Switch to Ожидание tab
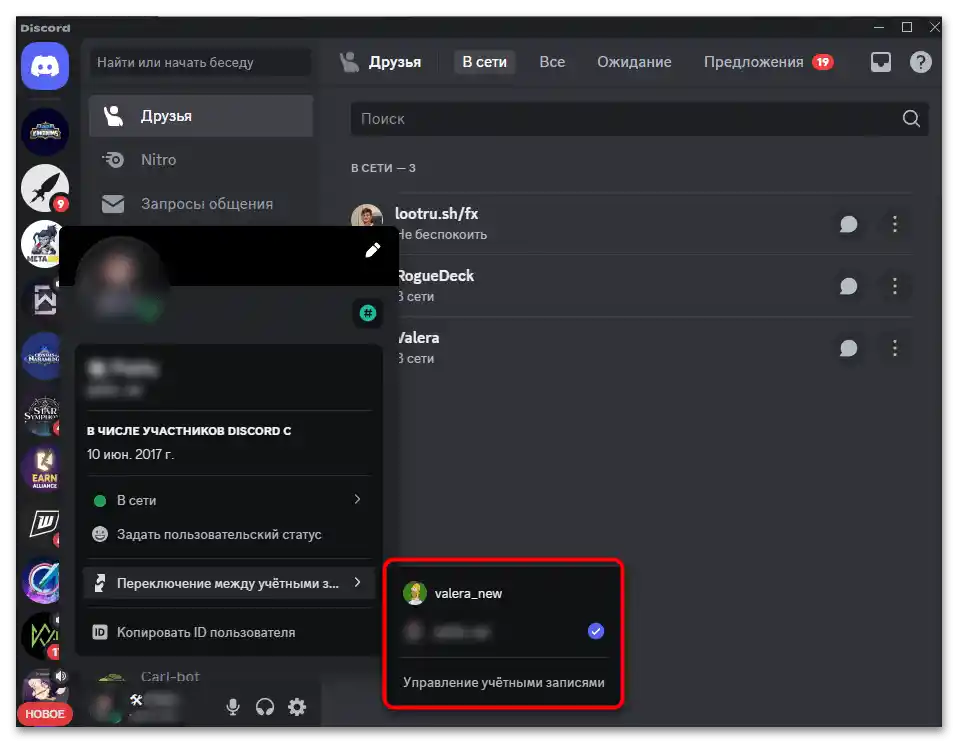 pyautogui.click(x=634, y=62)
